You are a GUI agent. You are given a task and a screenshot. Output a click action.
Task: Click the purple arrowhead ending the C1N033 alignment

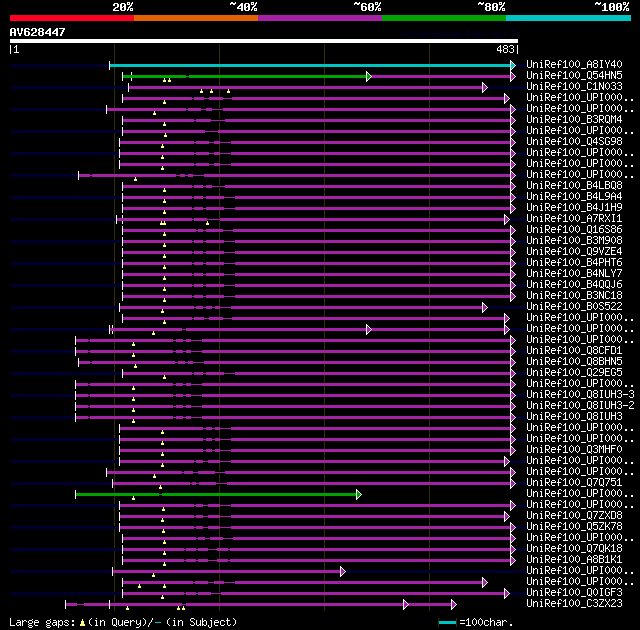coord(485,87)
